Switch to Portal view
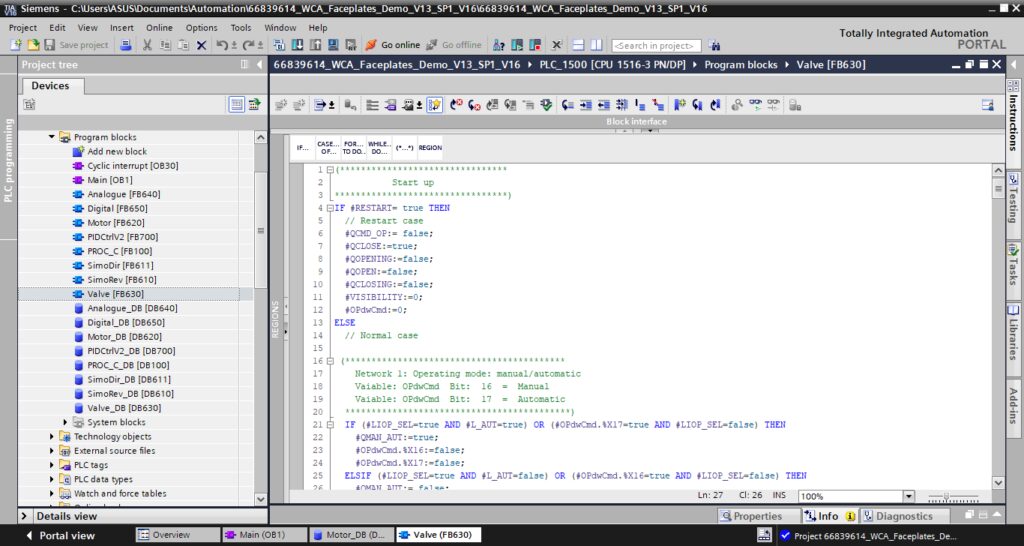 (x=60, y=535)
